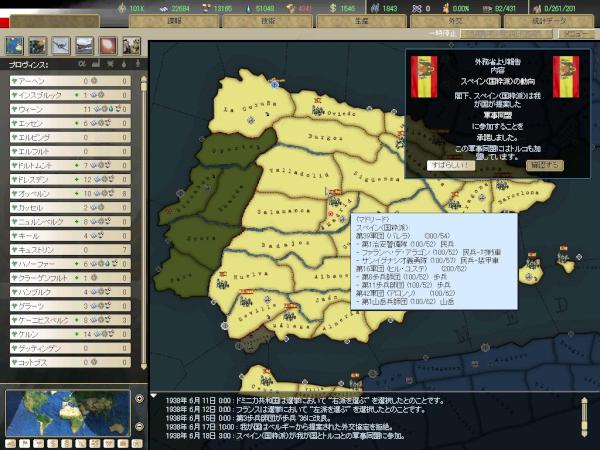600x450 pixels.
Task: Select the ニュルンベルク province row
Action: (70, 222)
